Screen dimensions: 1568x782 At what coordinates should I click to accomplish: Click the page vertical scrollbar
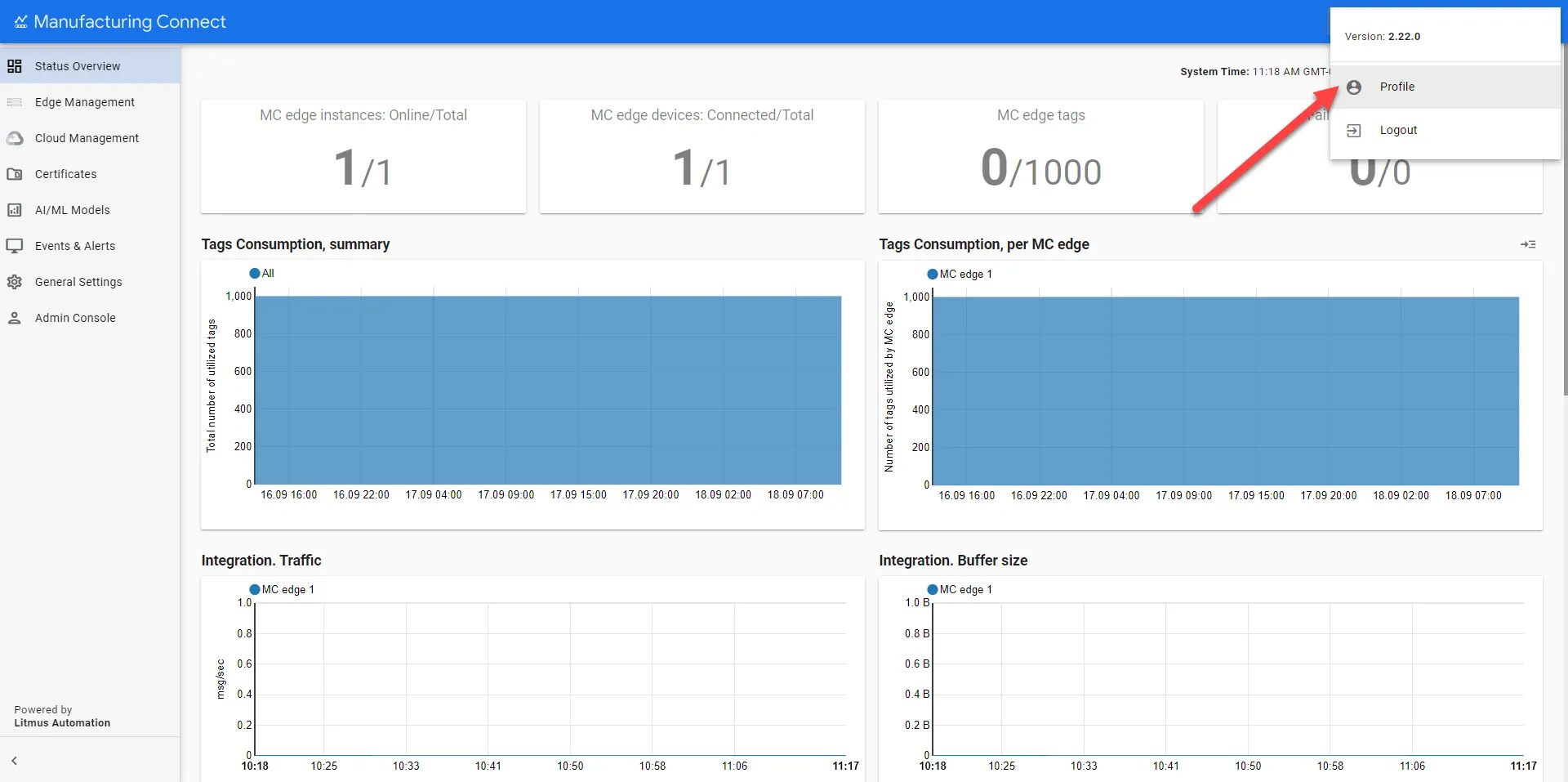(x=1564, y=221)
